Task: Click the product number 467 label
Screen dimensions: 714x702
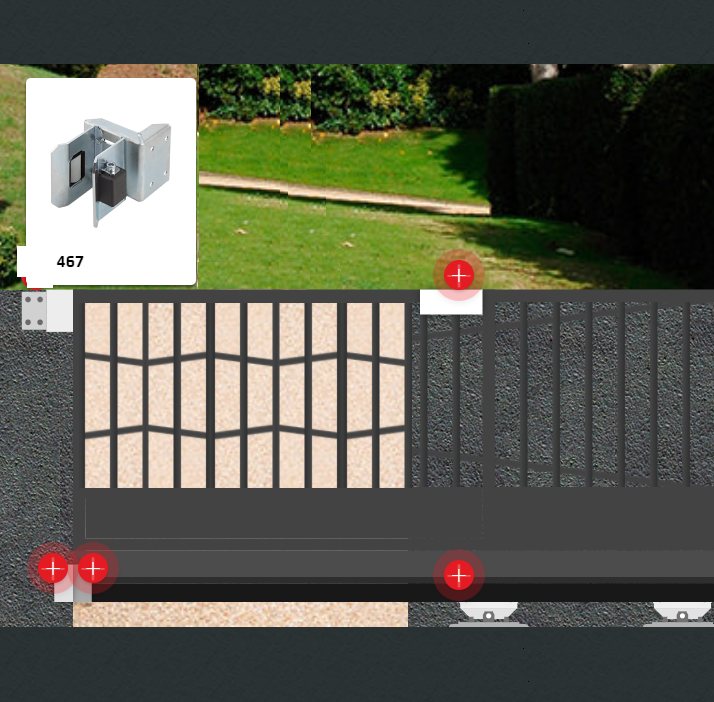Action: point(70,262)
